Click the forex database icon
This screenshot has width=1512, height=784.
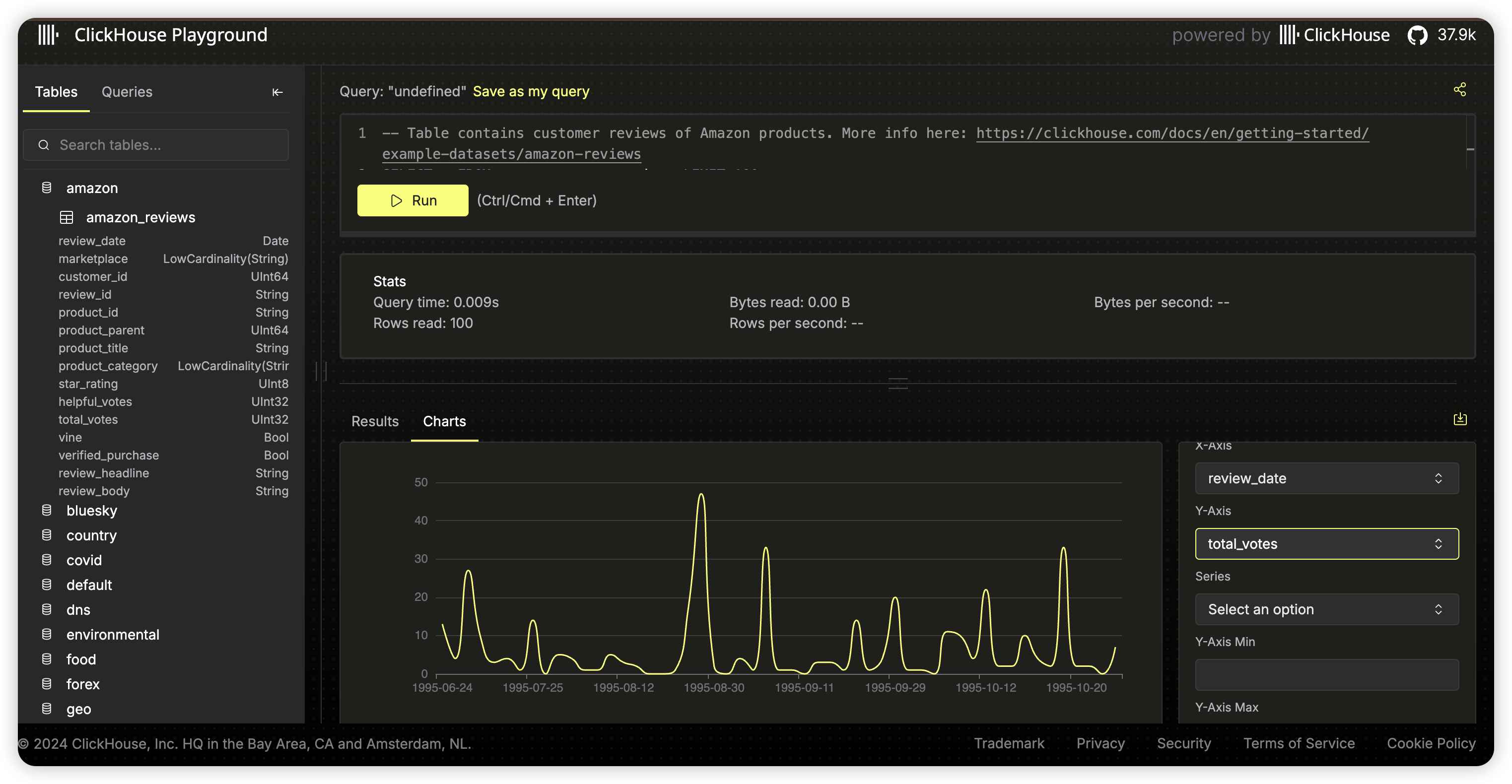(47, 684)
